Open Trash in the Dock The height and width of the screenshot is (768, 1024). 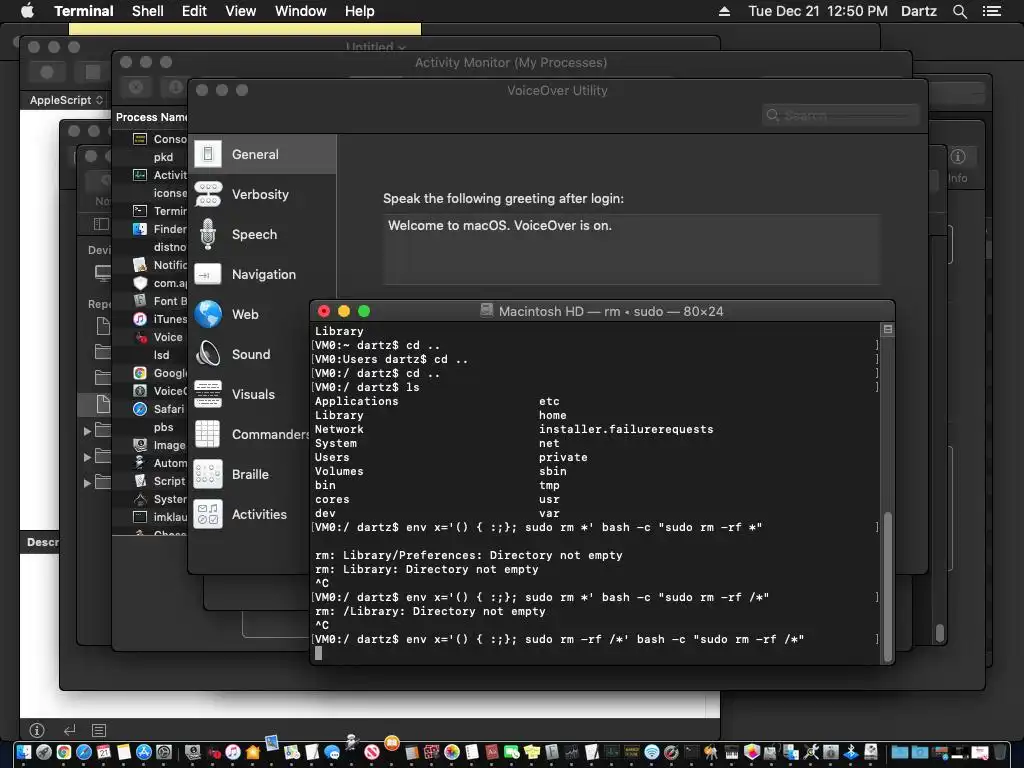[1000, 752]
